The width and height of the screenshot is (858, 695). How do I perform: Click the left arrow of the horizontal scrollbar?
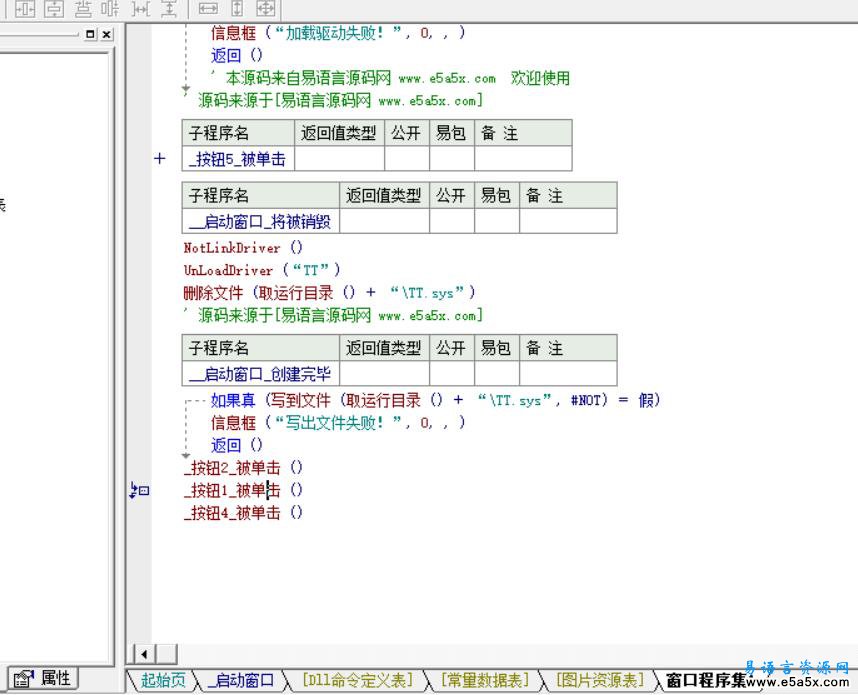coord(144,654)
